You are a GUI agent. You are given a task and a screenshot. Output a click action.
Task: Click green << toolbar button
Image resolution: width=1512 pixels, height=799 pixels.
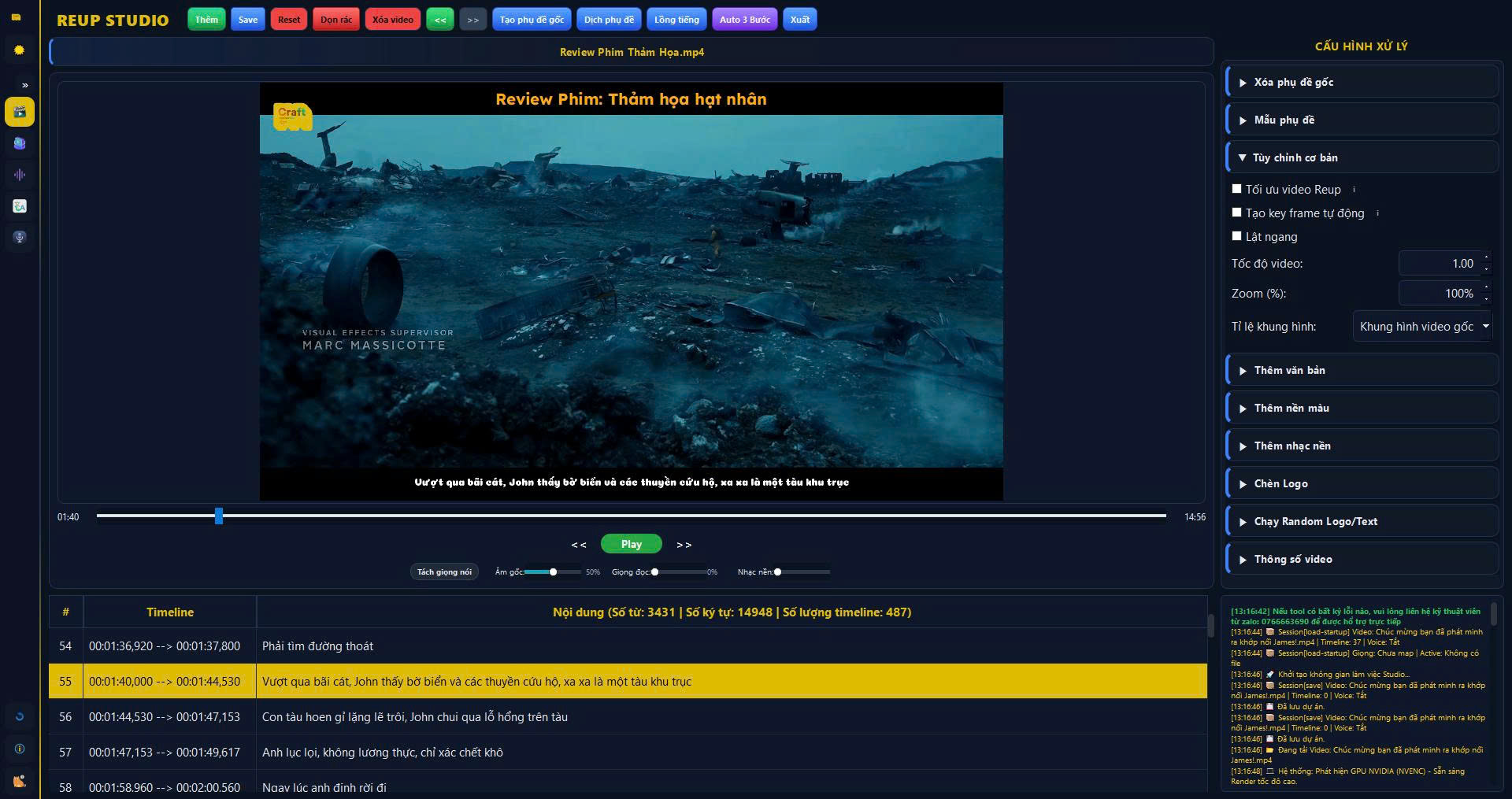coord(440,20)
